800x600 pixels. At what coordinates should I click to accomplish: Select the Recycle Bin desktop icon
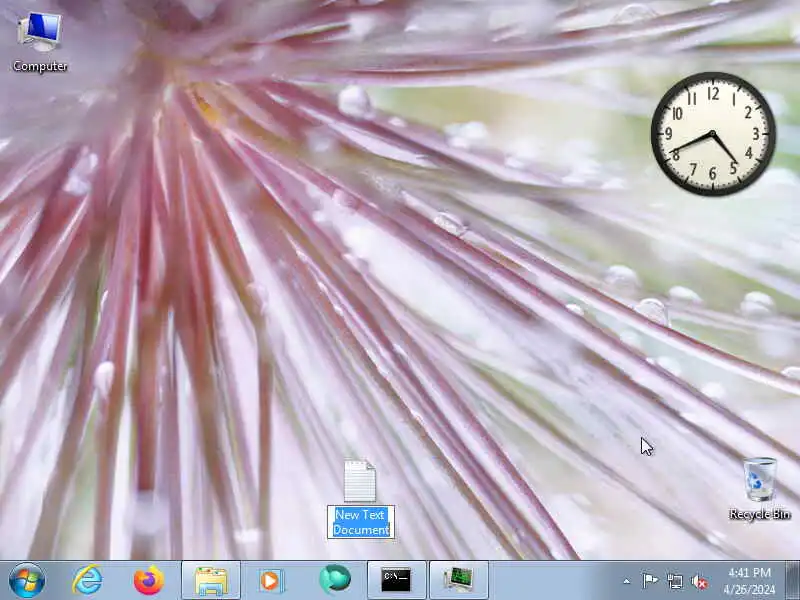click(760, 489)
